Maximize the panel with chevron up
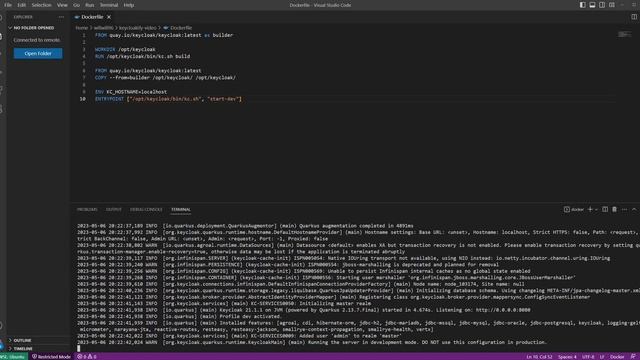The width and height of the screenshot is (640, 360). tap(634, 209)
